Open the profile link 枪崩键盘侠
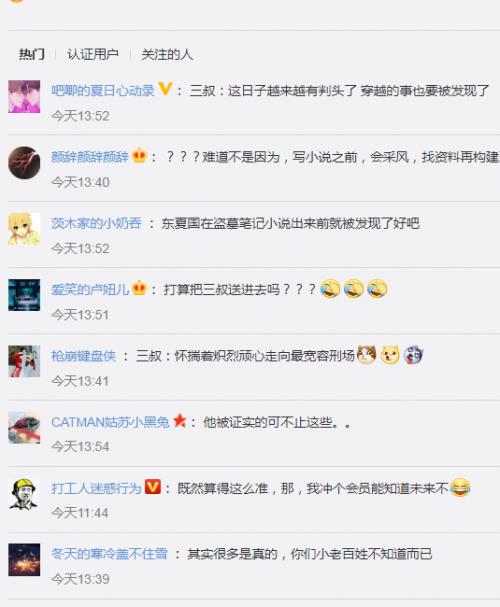The width and height of the screenshot is (500, 607). [84, 356]
